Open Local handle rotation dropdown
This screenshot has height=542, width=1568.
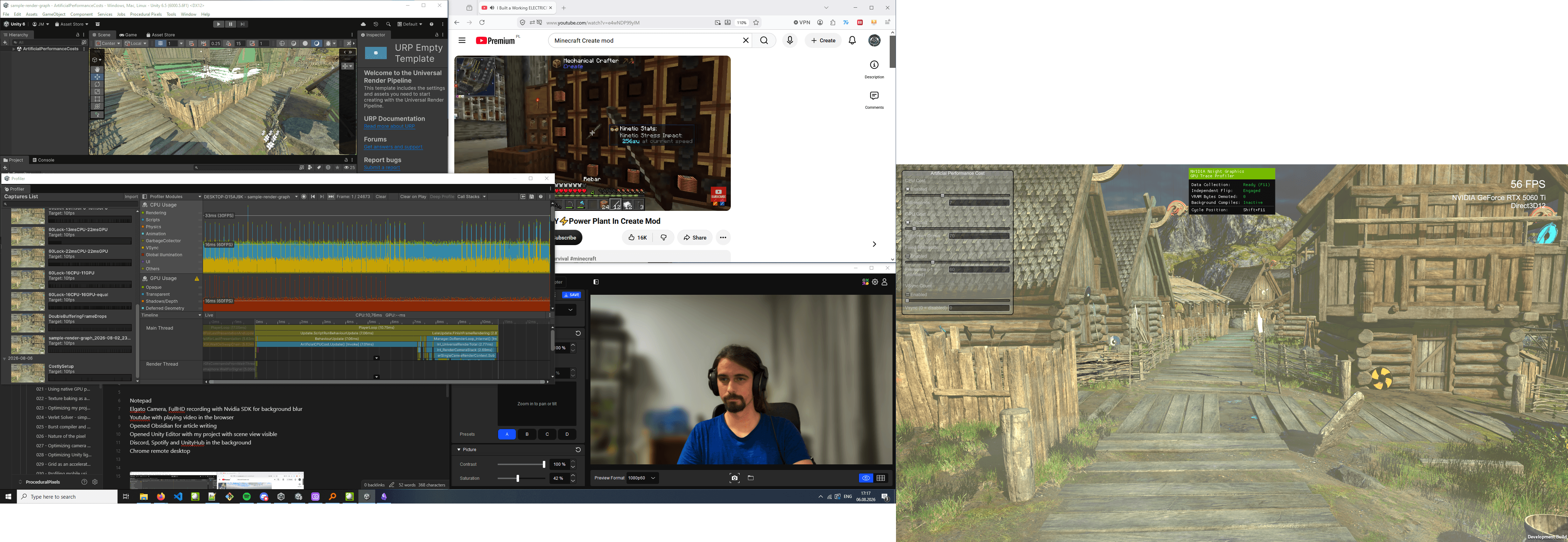(x=136, y=43)
